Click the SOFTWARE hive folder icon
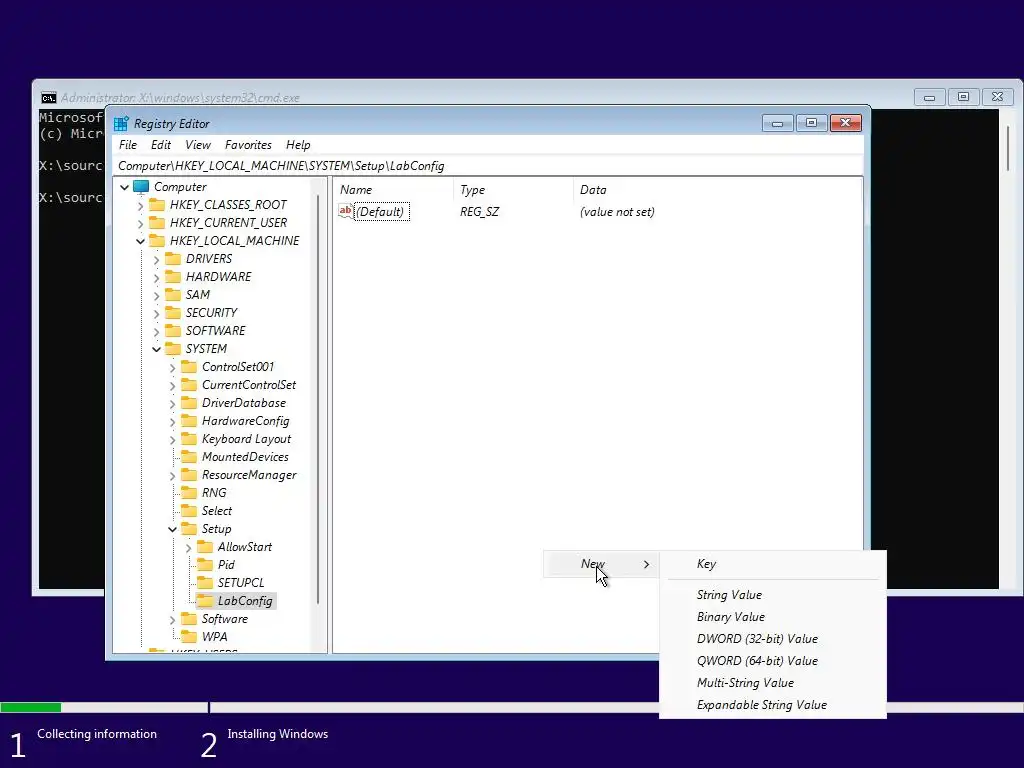Image resolution: width=1024 pixels, height=768 pixels. pyautogui.click(x=173, y=330)
